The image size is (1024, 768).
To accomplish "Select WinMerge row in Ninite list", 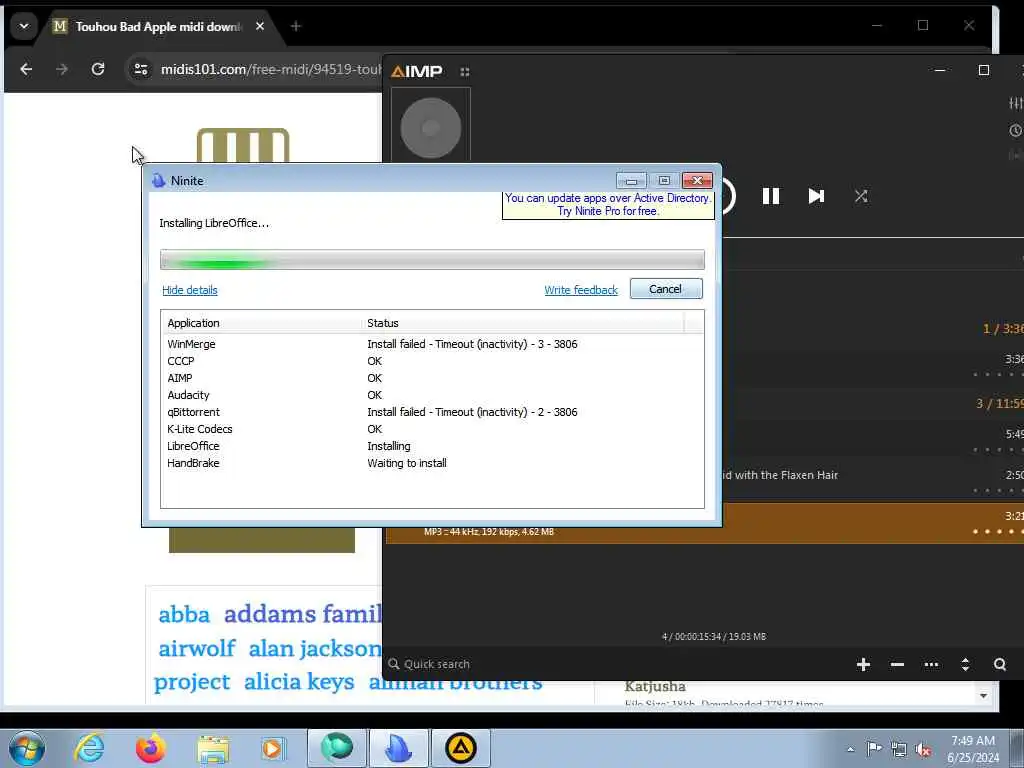I will click(432, 344).
